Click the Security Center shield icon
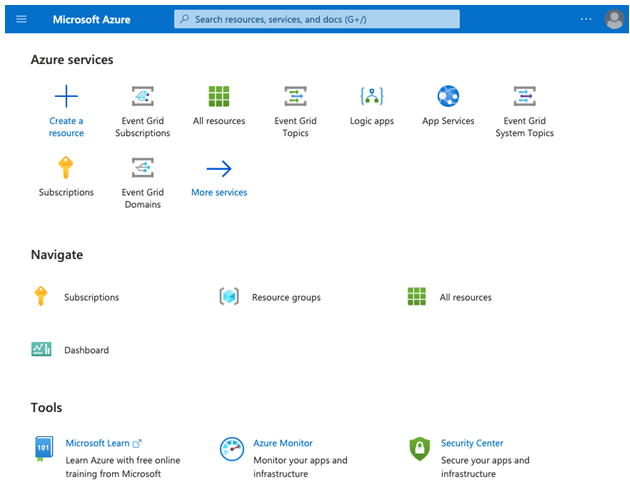Viewport: 630px width, 503px height. pyautogui.click(x=419, y=449)
